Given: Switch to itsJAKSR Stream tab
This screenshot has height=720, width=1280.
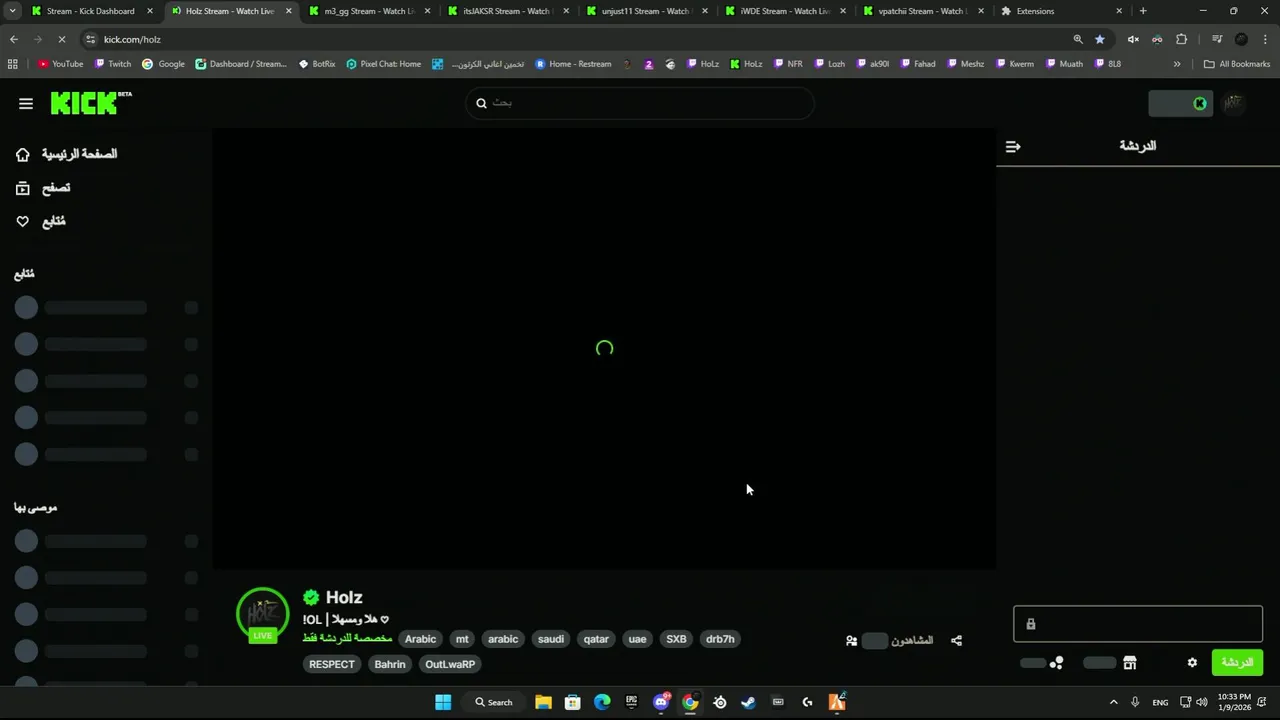Looking at the screenshot, I should 507,11.
